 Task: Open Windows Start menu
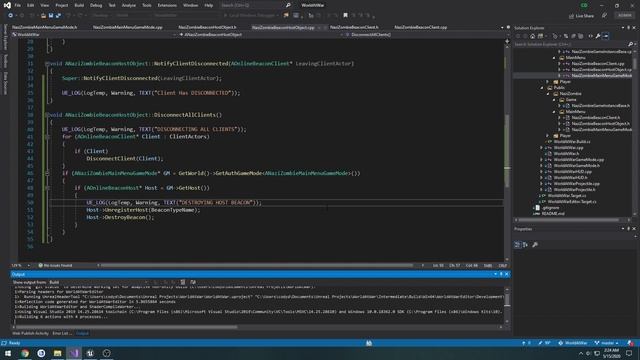pos(8,353)
